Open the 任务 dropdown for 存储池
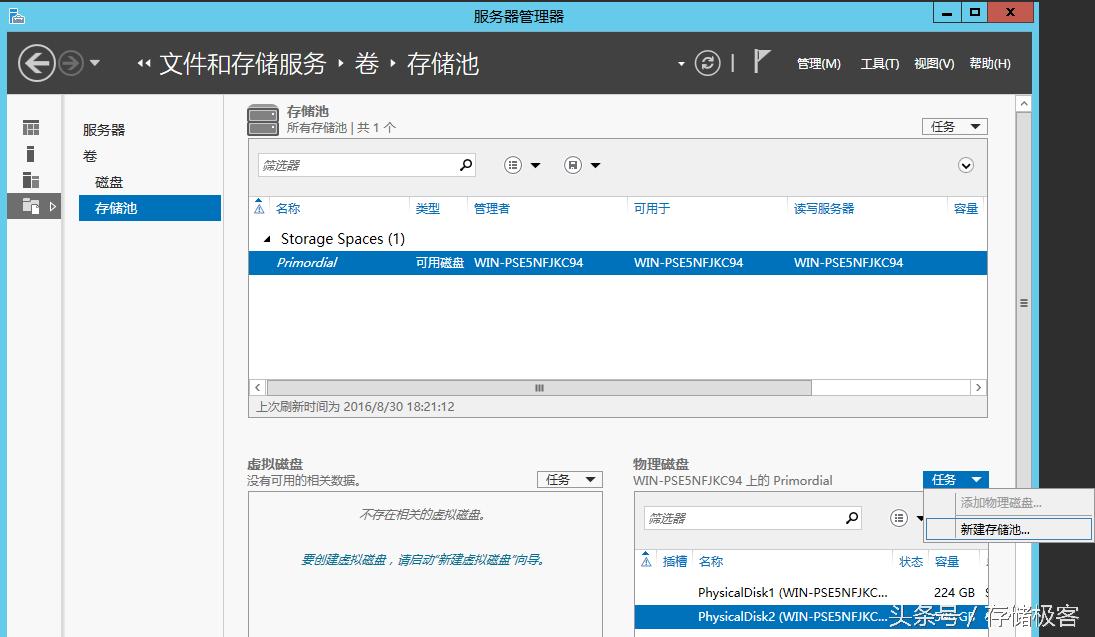This screenshot has height=637, width=1095. point(954,126)
